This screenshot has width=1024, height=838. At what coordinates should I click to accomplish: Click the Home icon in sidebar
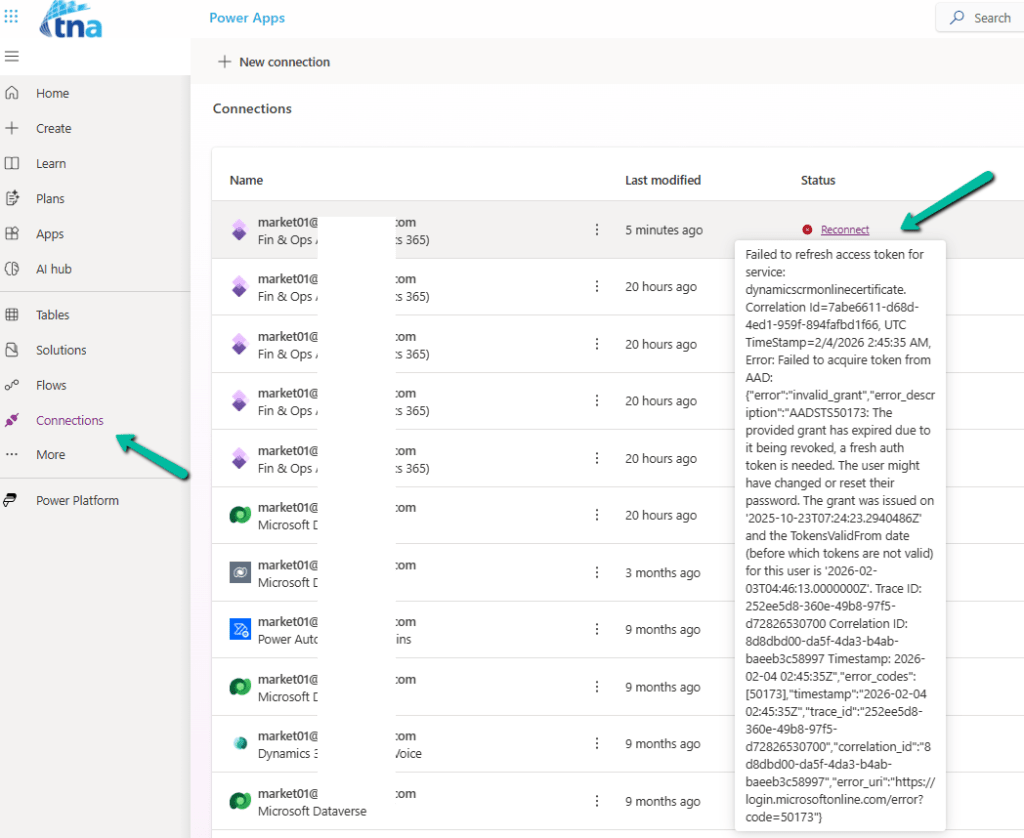pyautogui.click(x=12, y=93)
